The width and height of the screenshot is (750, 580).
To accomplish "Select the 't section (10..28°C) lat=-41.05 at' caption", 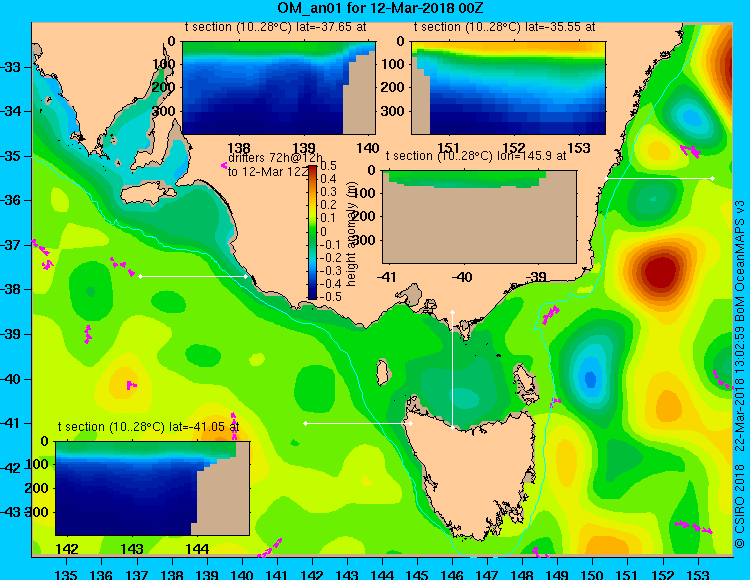I will (x=148, y=427).
